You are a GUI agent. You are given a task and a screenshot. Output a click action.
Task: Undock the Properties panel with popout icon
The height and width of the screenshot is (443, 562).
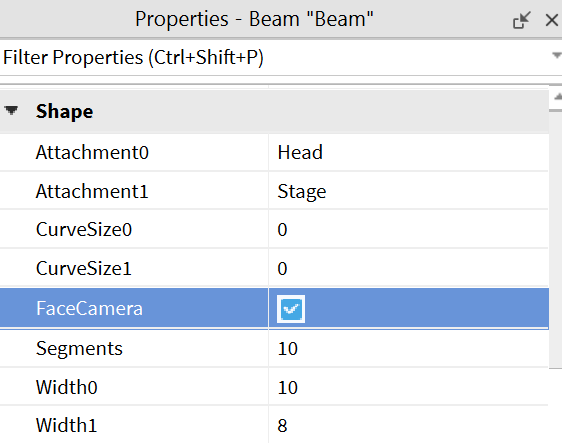521,20
